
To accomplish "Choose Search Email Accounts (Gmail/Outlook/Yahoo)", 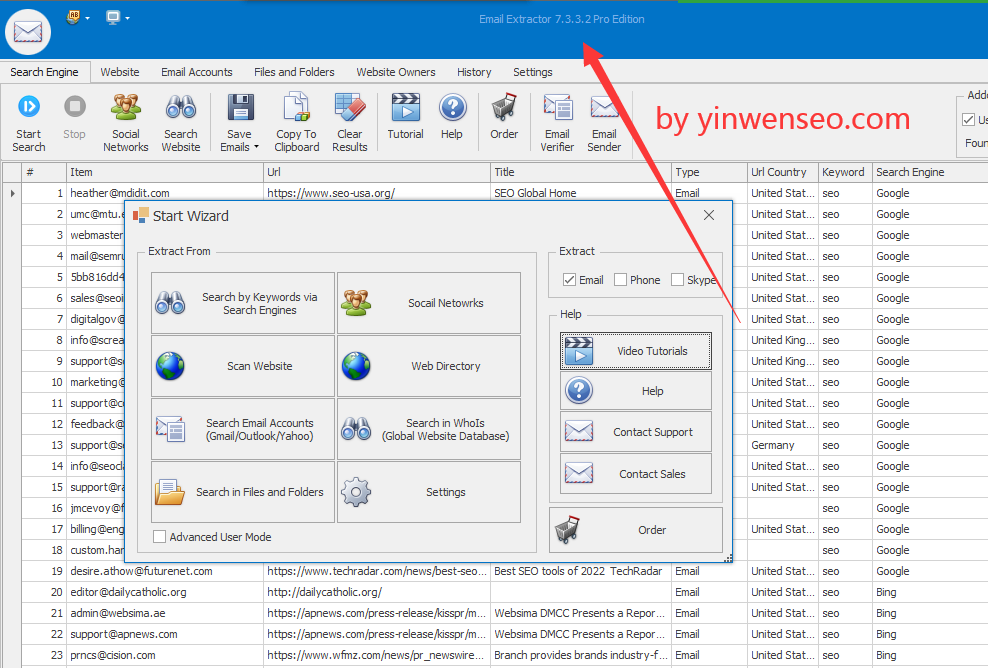I will click(243, 429).
